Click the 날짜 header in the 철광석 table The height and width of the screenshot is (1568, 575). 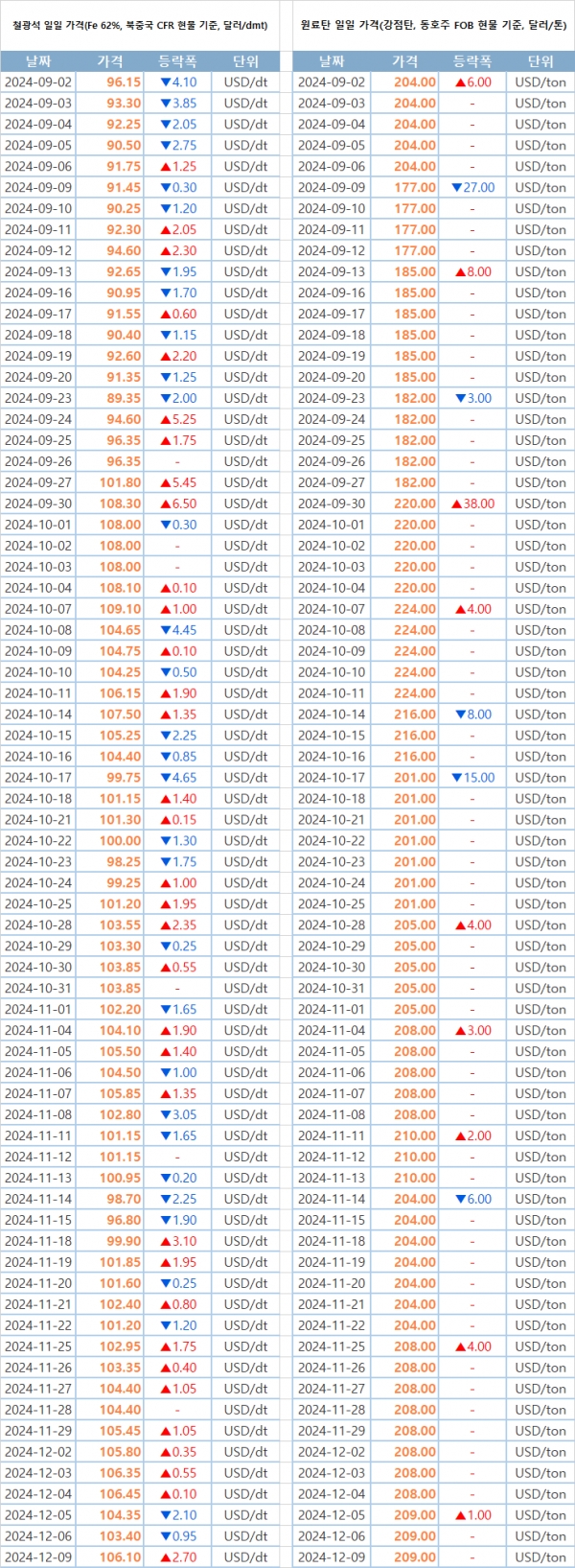click(x=38, y=61)
